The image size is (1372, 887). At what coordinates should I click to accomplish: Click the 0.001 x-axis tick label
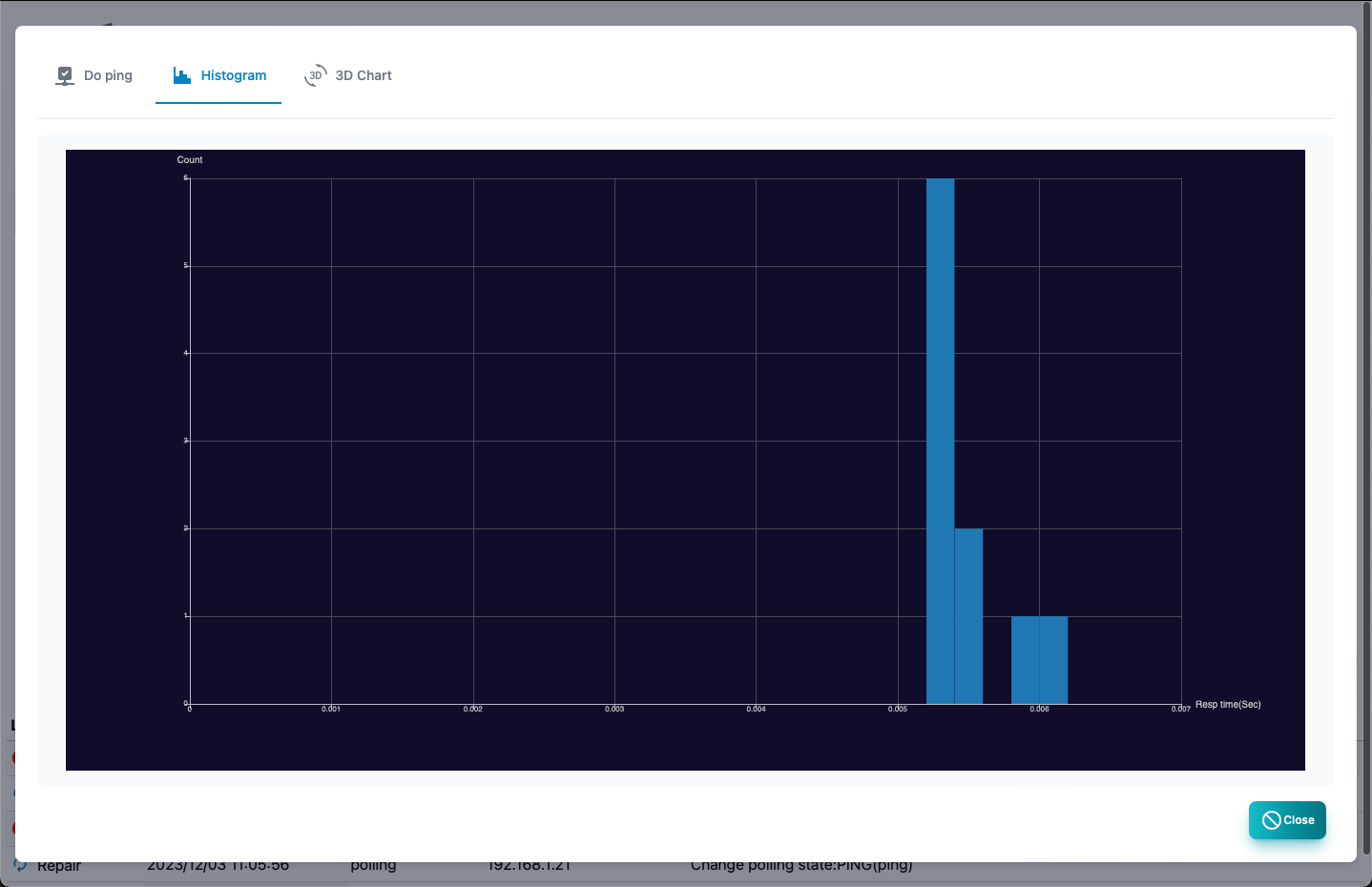pyautogui.click(x=331, y=710)
